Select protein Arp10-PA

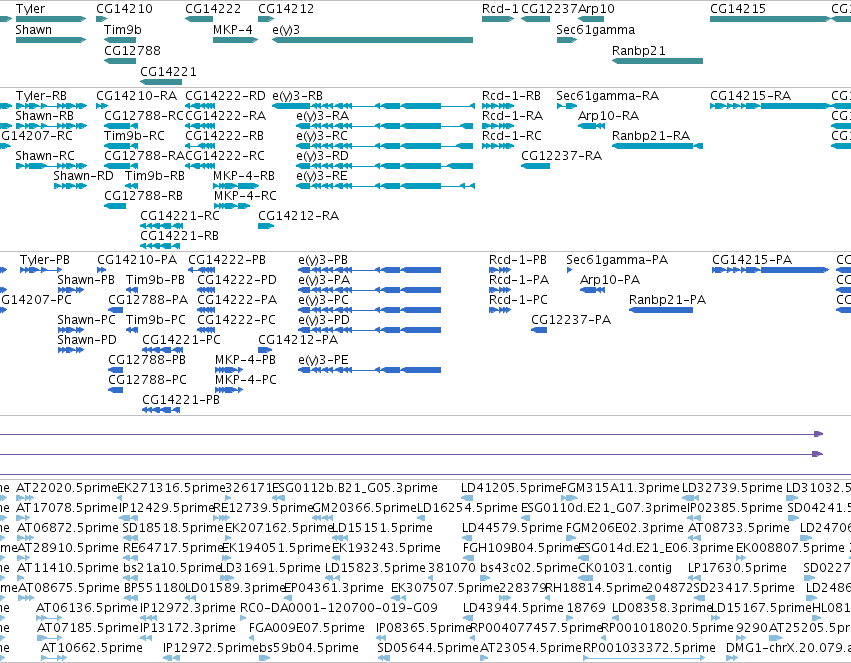(592, 290)
